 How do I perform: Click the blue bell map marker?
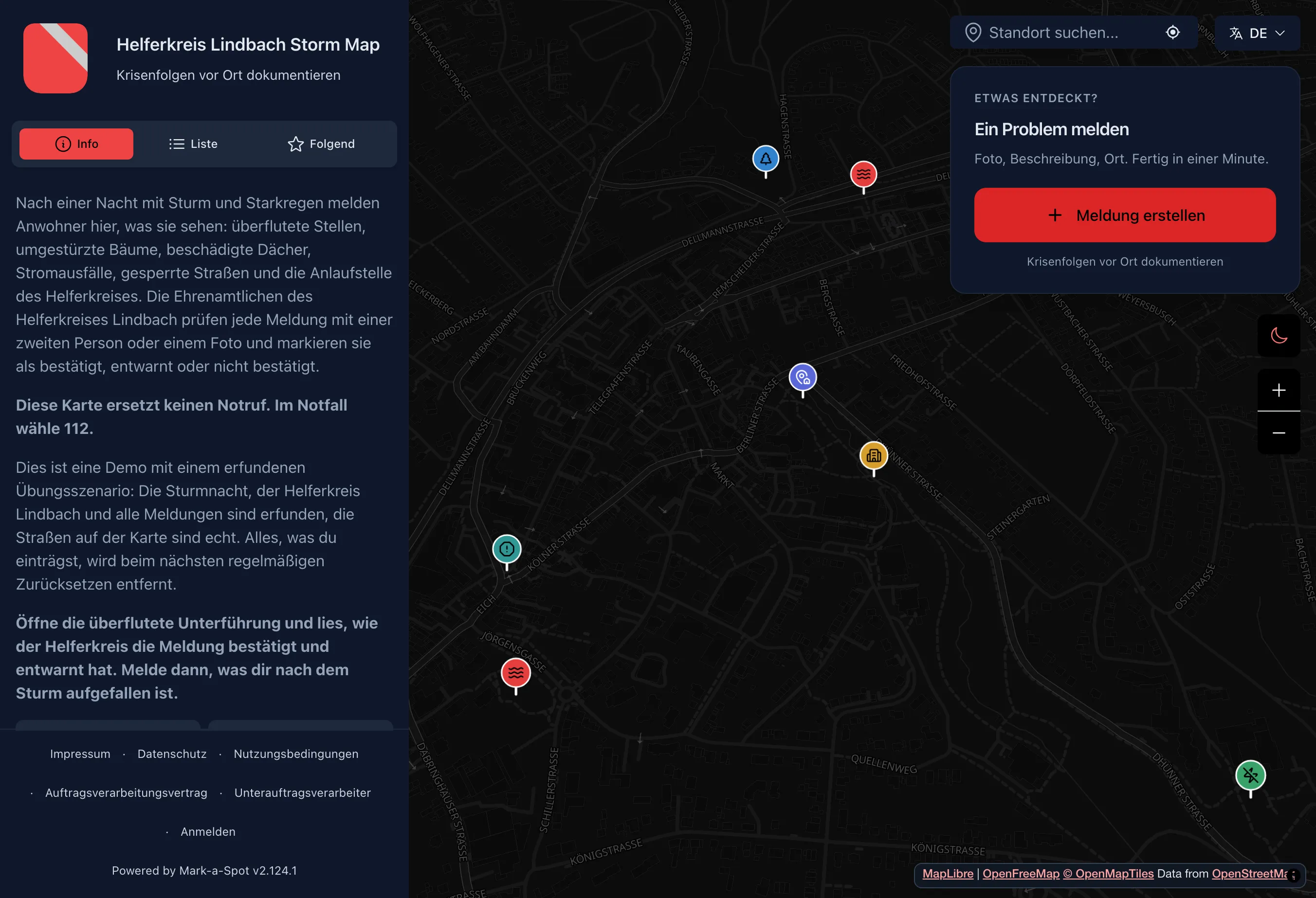point(766,159)
